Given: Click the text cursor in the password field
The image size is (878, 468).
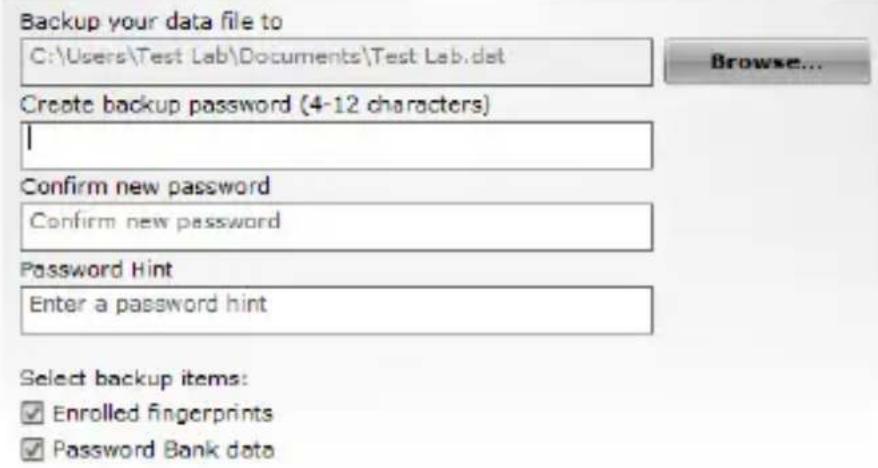Looking at the screenshot, I should [32, 139].
